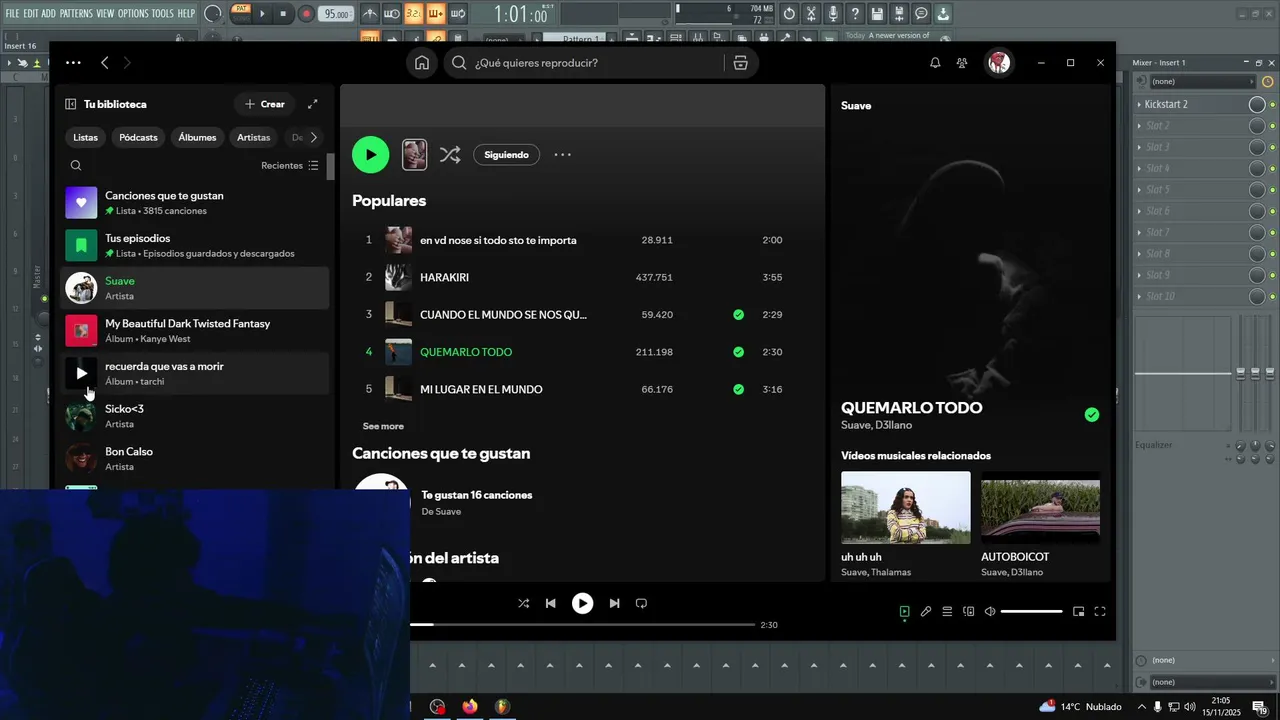Open Spotify friend activity icon
Screen dimensions: 1280x720
coord(962,63)
